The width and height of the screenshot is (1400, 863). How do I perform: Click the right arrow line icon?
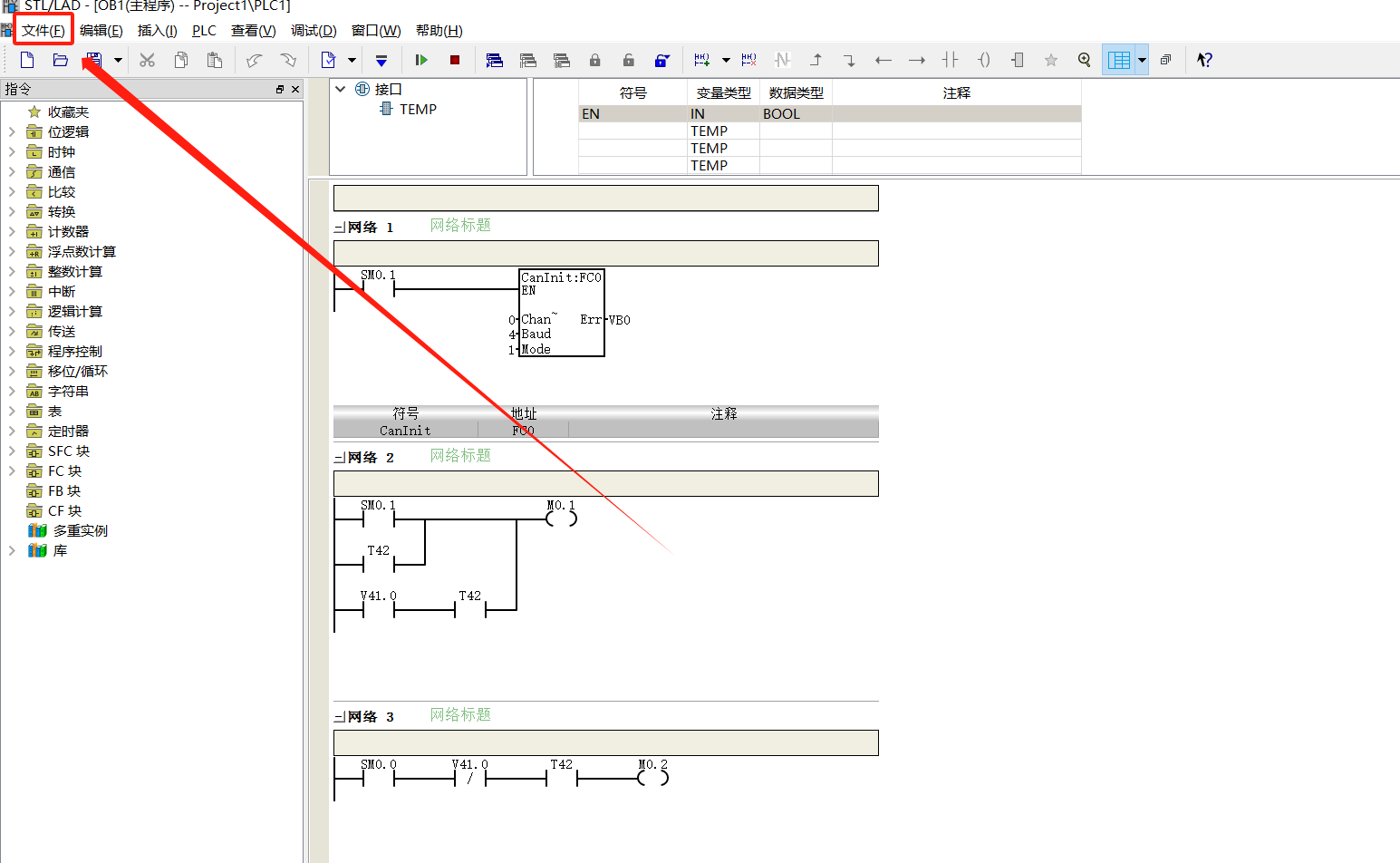916,60
